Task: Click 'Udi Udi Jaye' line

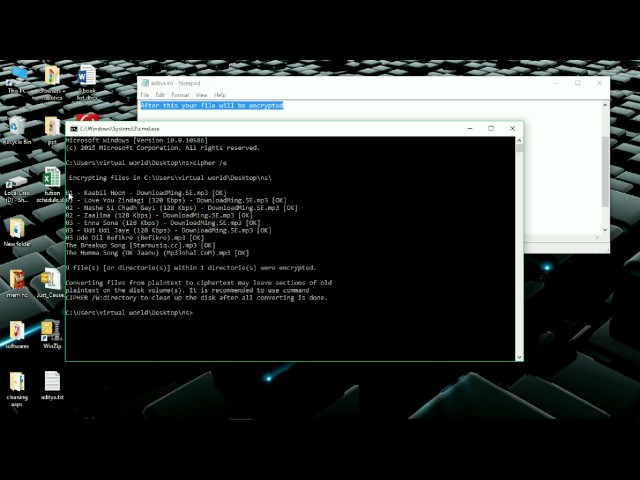Action: click(x=169, y=230)
